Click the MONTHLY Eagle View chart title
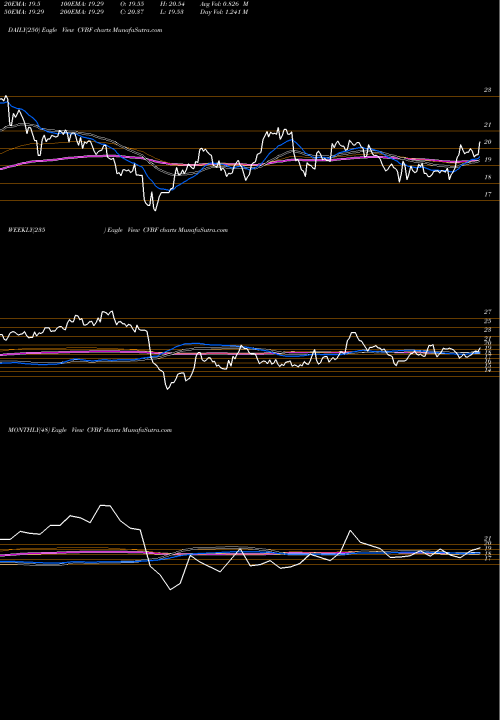 pos(90,430)
